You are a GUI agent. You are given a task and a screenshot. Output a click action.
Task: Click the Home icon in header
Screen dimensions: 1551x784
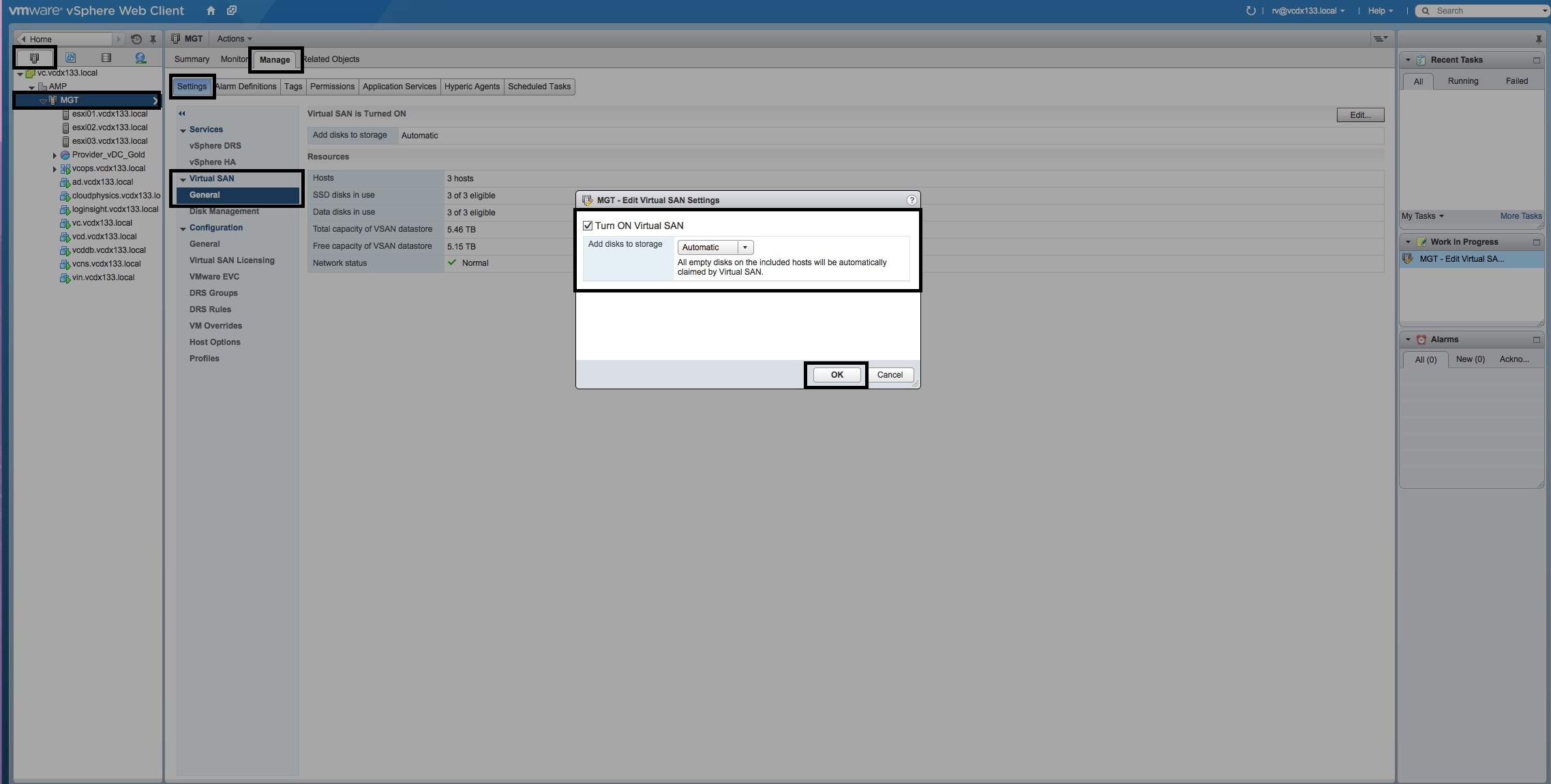coord(211,10)
